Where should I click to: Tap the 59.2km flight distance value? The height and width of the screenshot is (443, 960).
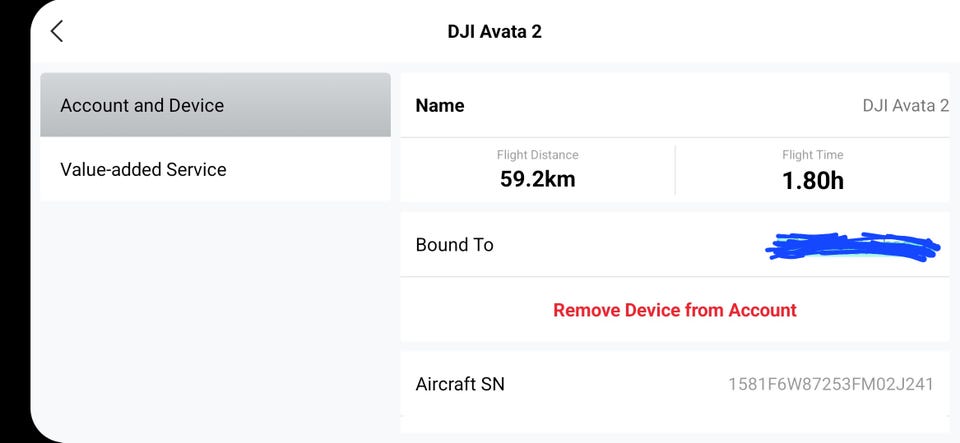tap(537, 180)
